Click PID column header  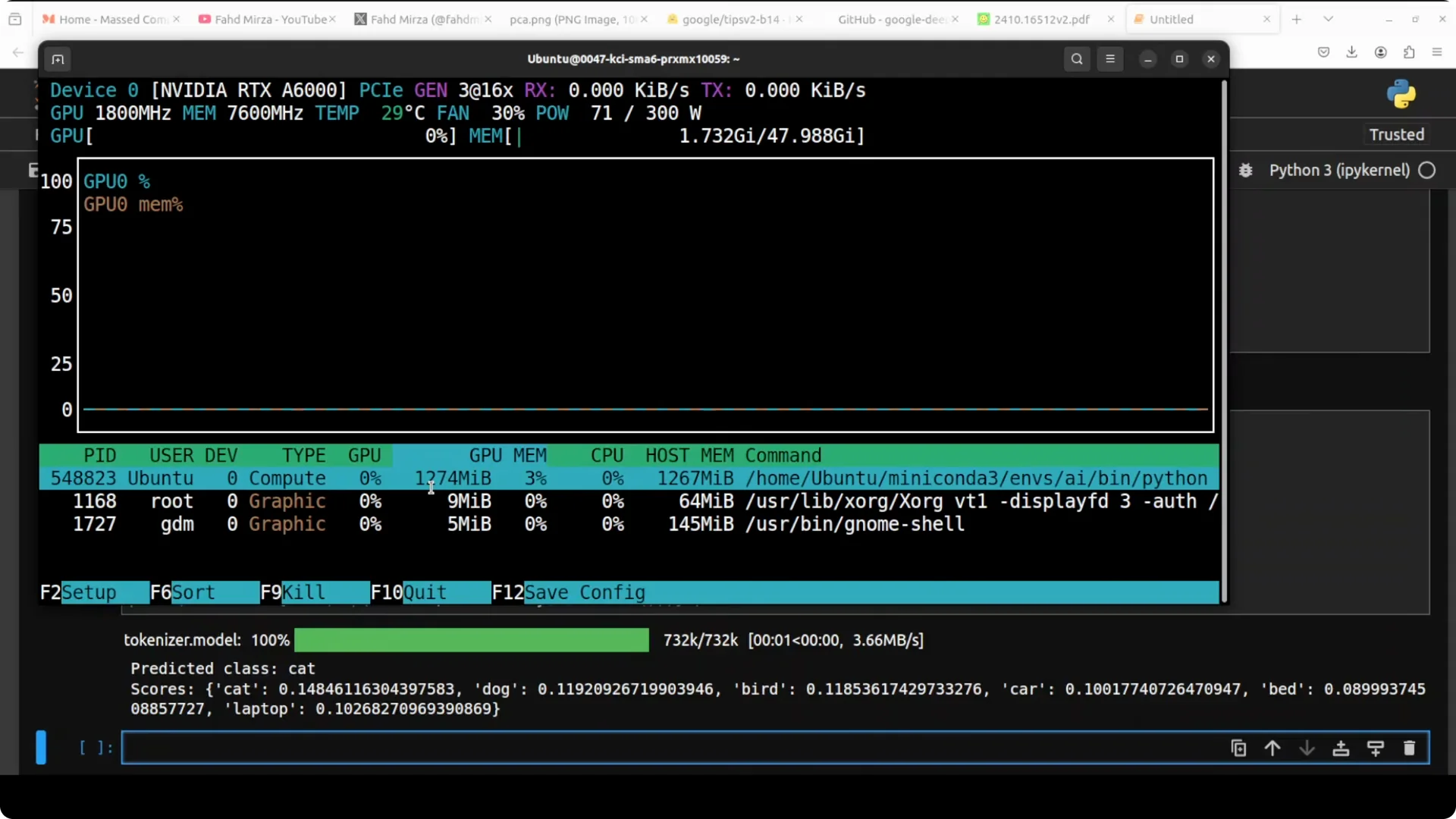(99, 456)
